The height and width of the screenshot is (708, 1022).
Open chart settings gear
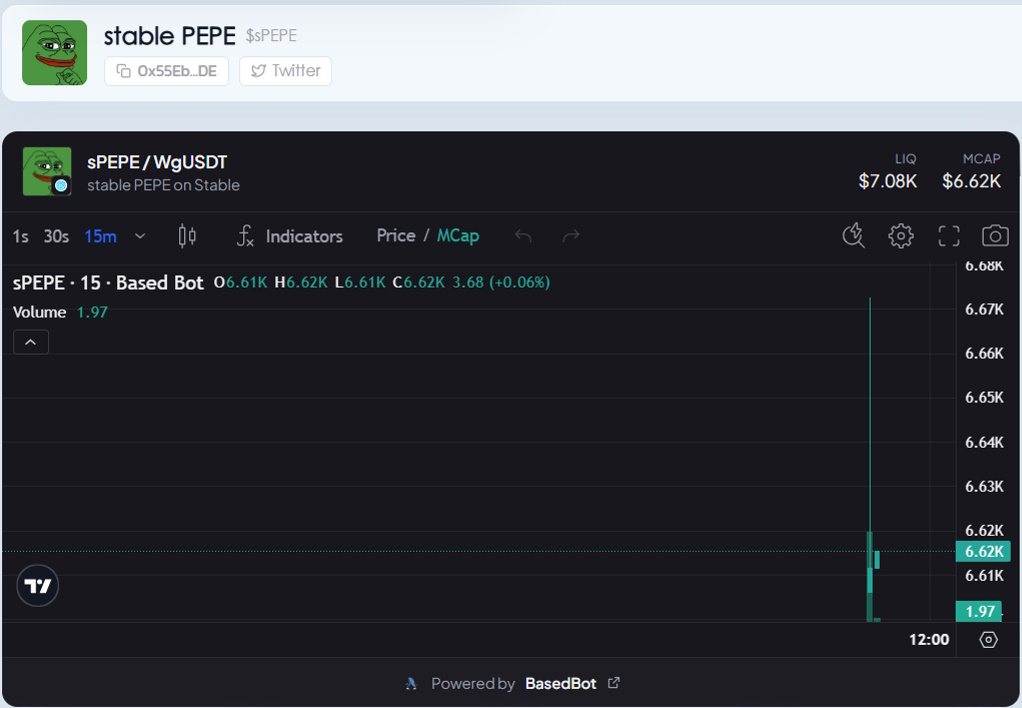coord(901,235)
